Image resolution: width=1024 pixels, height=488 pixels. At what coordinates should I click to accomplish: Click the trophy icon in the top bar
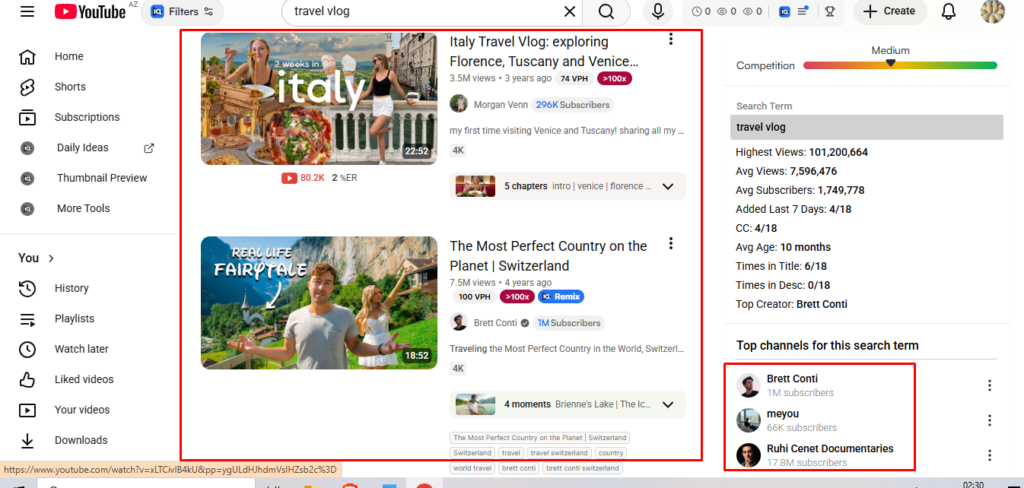click(828, 12)
